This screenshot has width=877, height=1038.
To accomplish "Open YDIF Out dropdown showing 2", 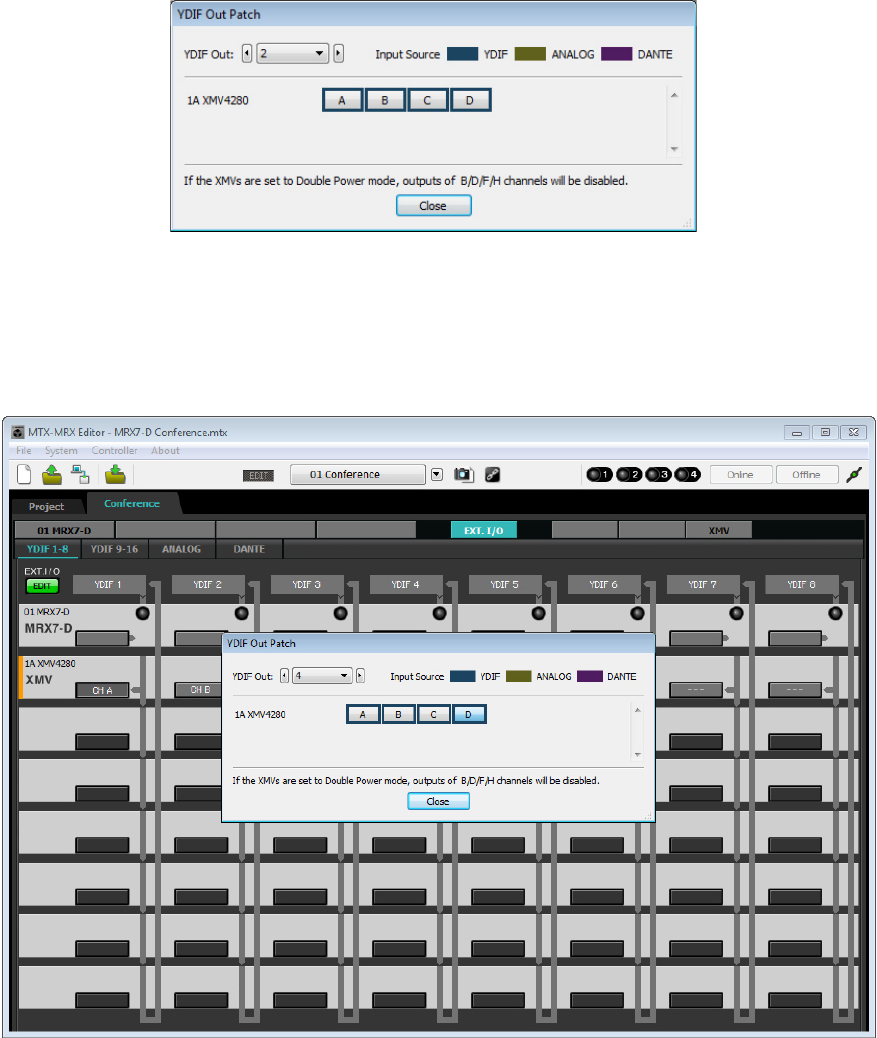I will 293,54.
